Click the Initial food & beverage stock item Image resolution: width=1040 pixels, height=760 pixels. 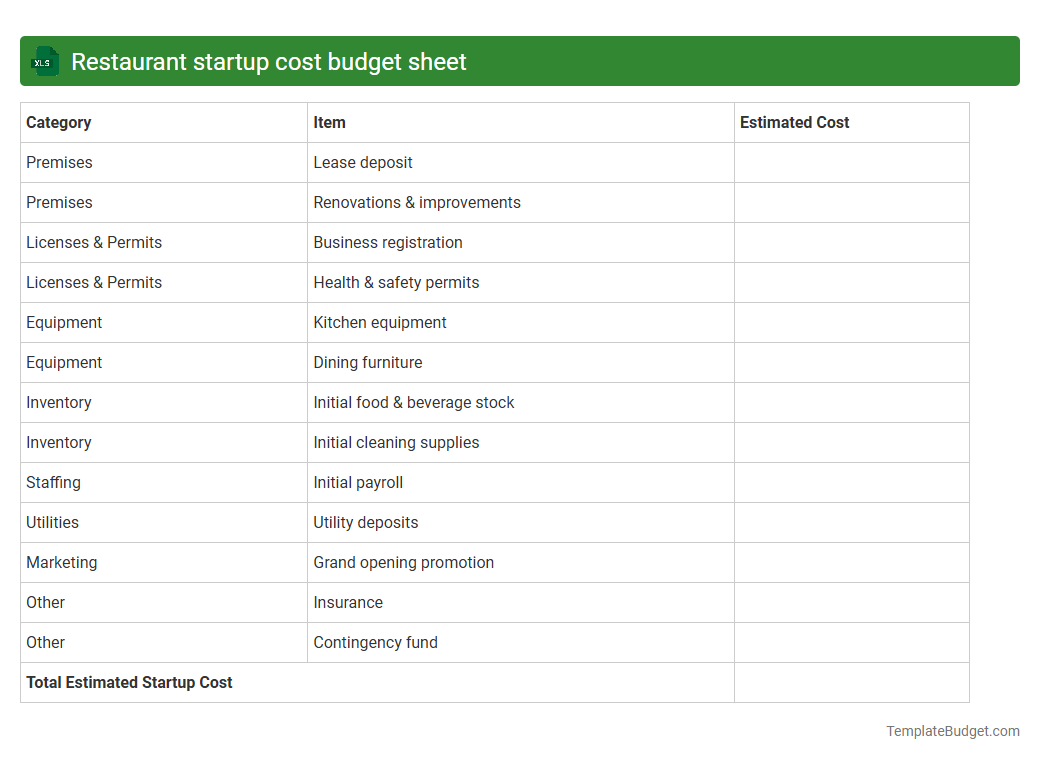(x=414, y=402)
